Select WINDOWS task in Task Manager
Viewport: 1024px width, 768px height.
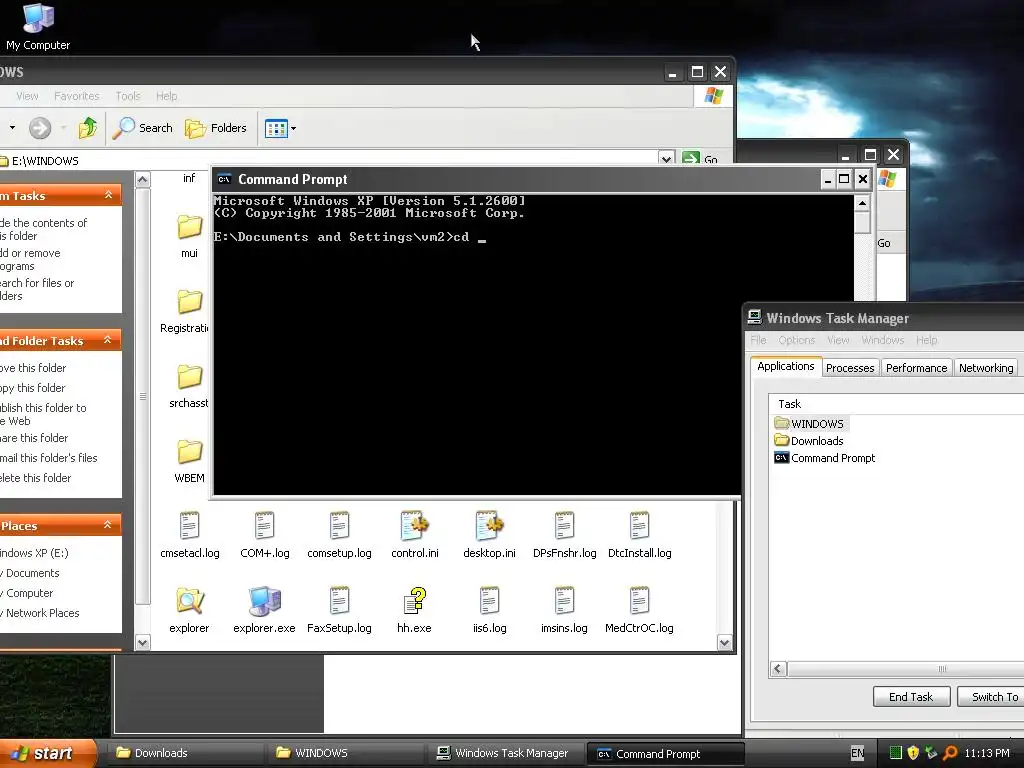810,424
